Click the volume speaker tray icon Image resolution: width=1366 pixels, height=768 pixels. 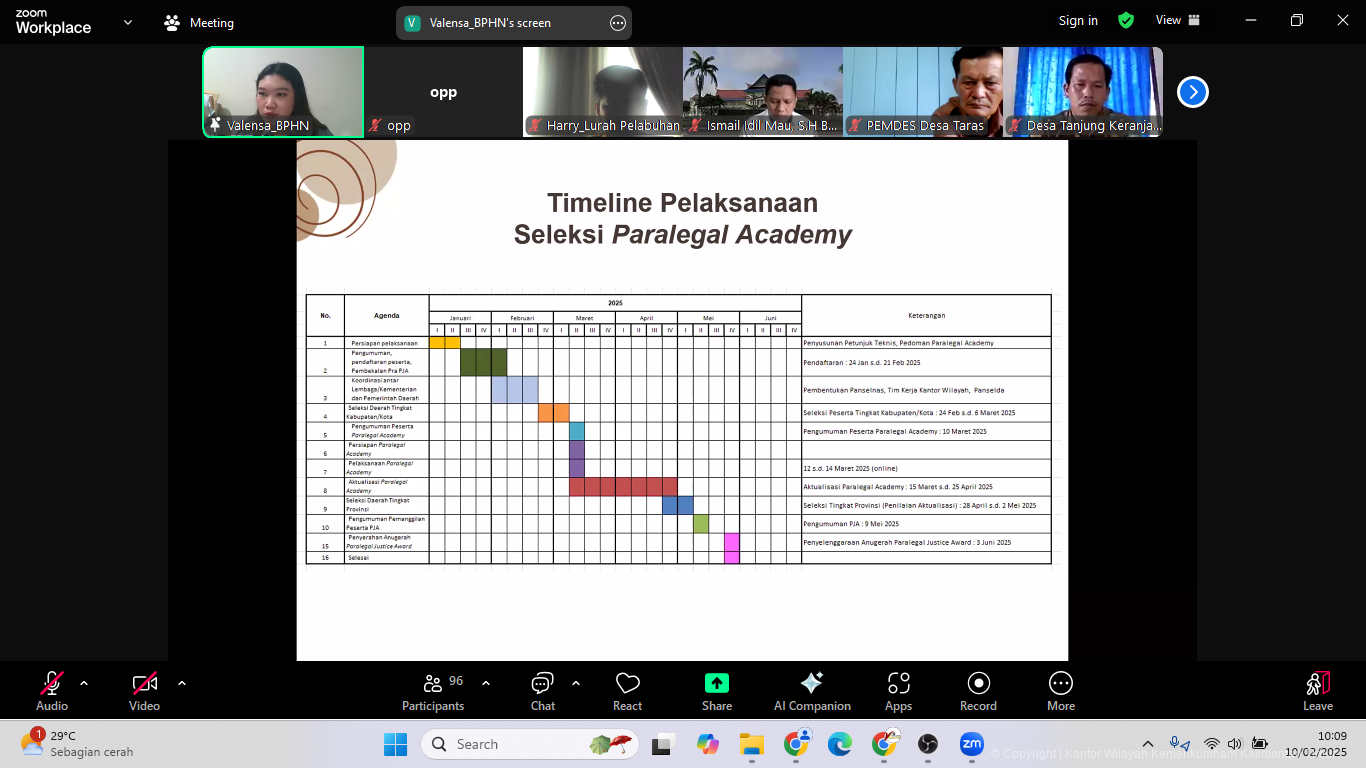pyautogui.click(x=1235, y=744)
